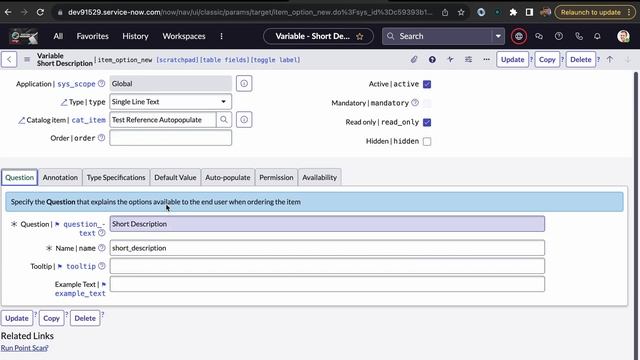
Task: Switch to the Auto-populate tab
Action: 228,178
